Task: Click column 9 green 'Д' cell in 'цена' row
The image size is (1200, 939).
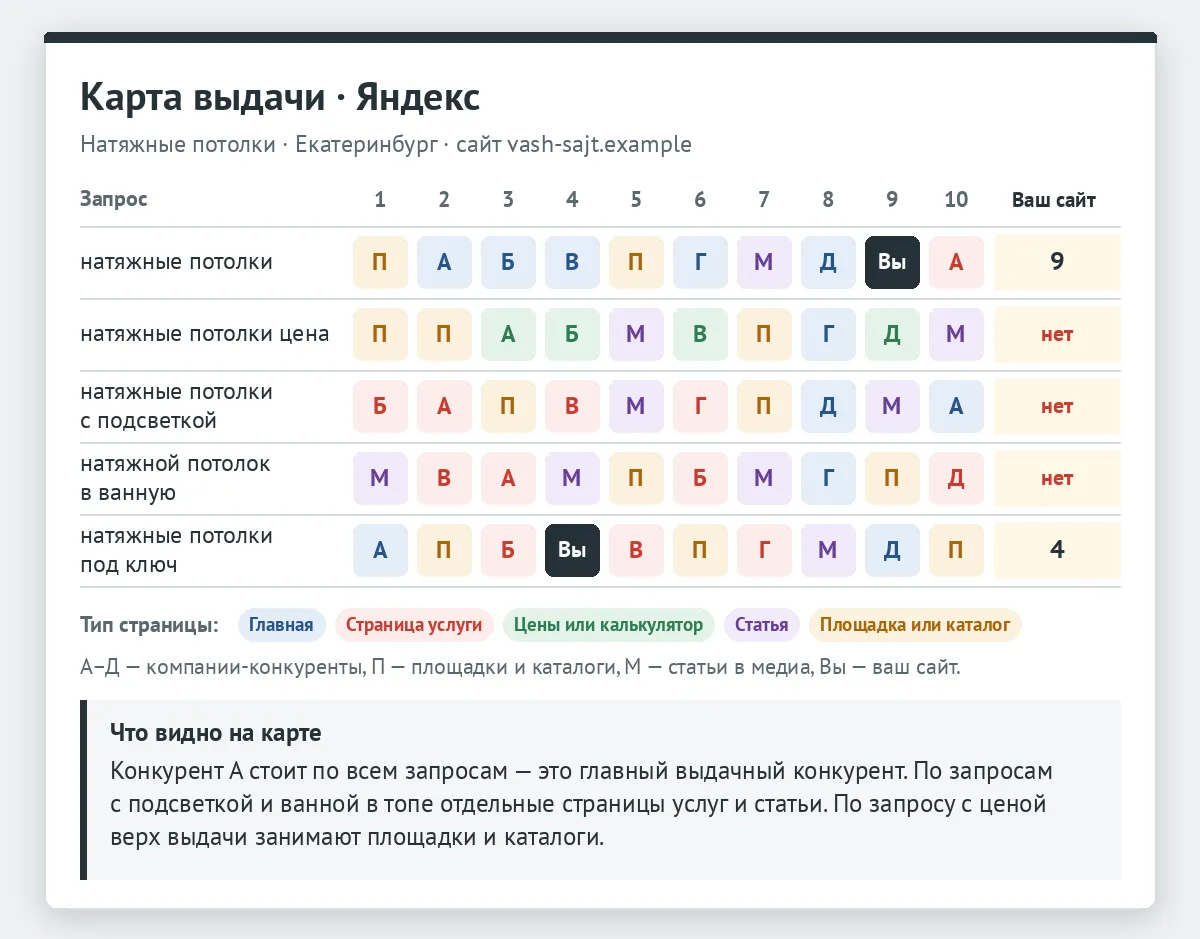Action: [x=892, y=335]
